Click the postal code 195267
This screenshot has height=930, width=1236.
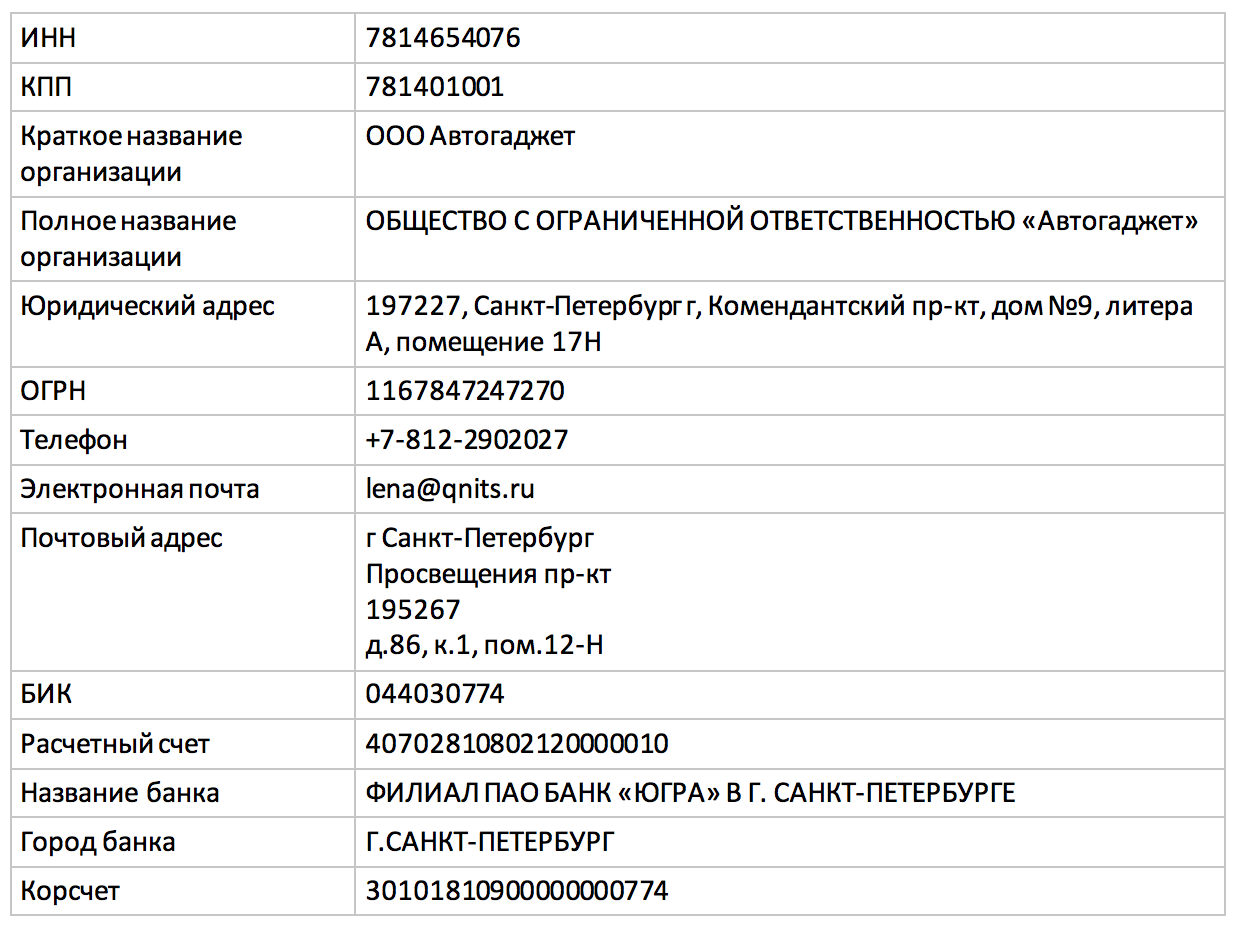(x=413, y=610)
